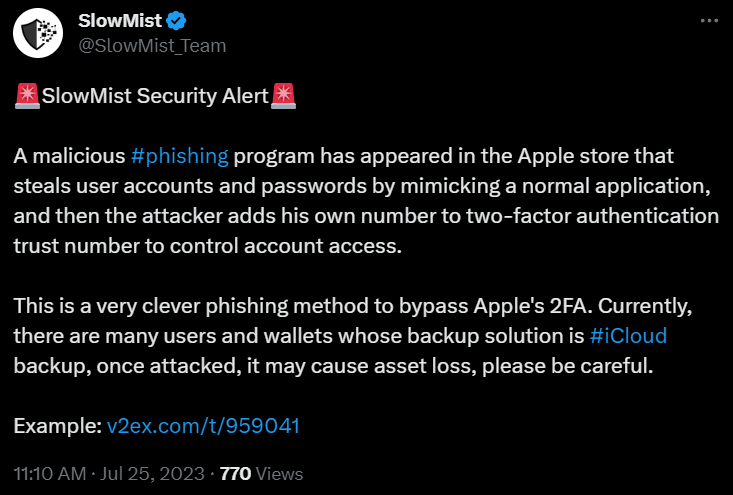Click the Views label beside 770
The height and width of the screenshot is (495, 733).
coord(279,473)
